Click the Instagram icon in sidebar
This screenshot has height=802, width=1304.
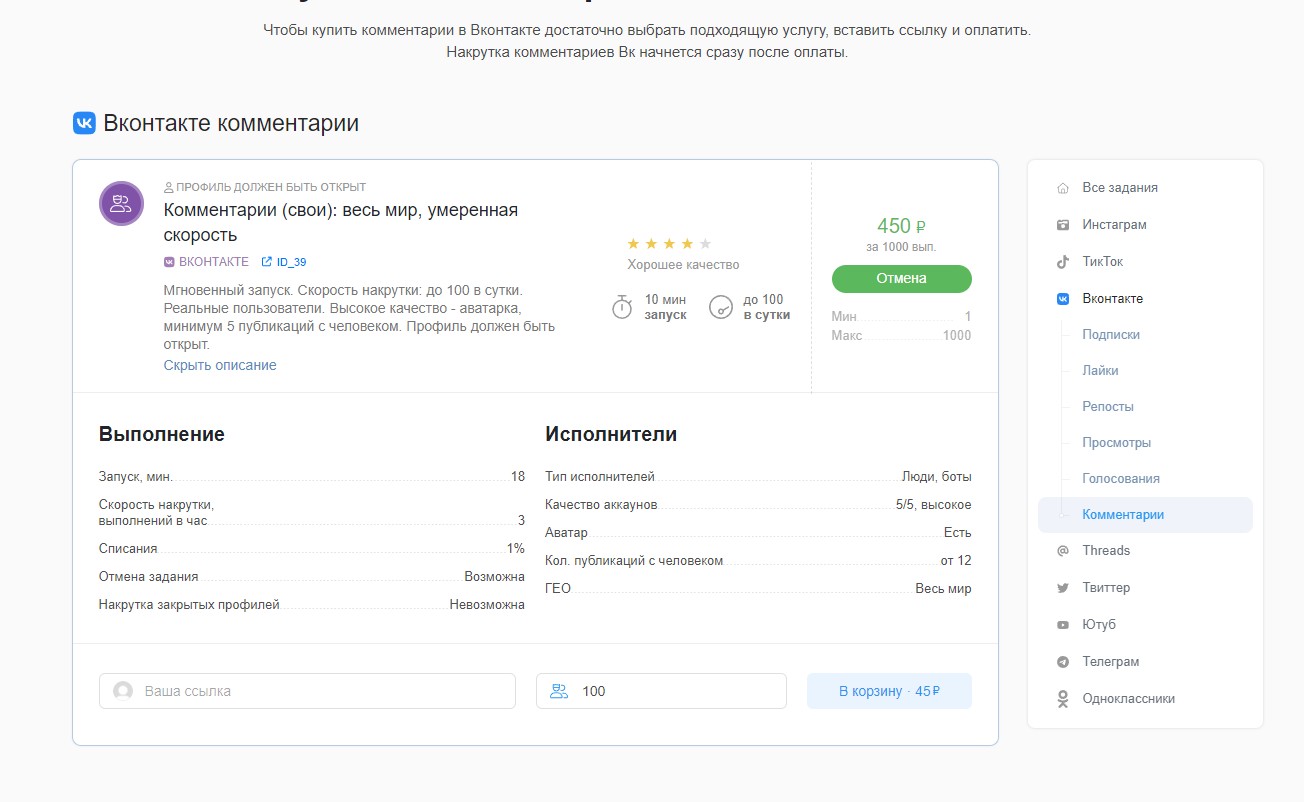[1063, 225]
